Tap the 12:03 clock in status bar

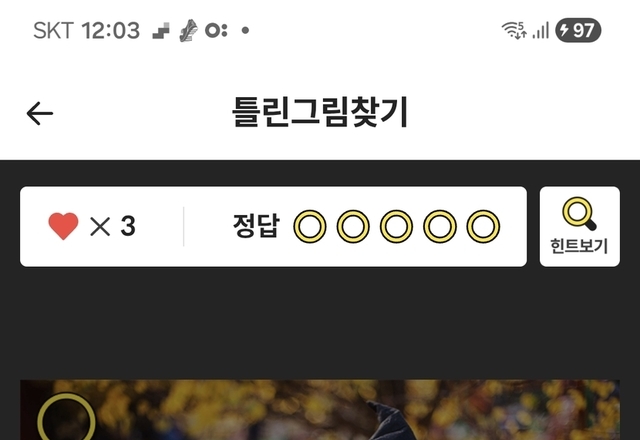[x=111, y=31]
